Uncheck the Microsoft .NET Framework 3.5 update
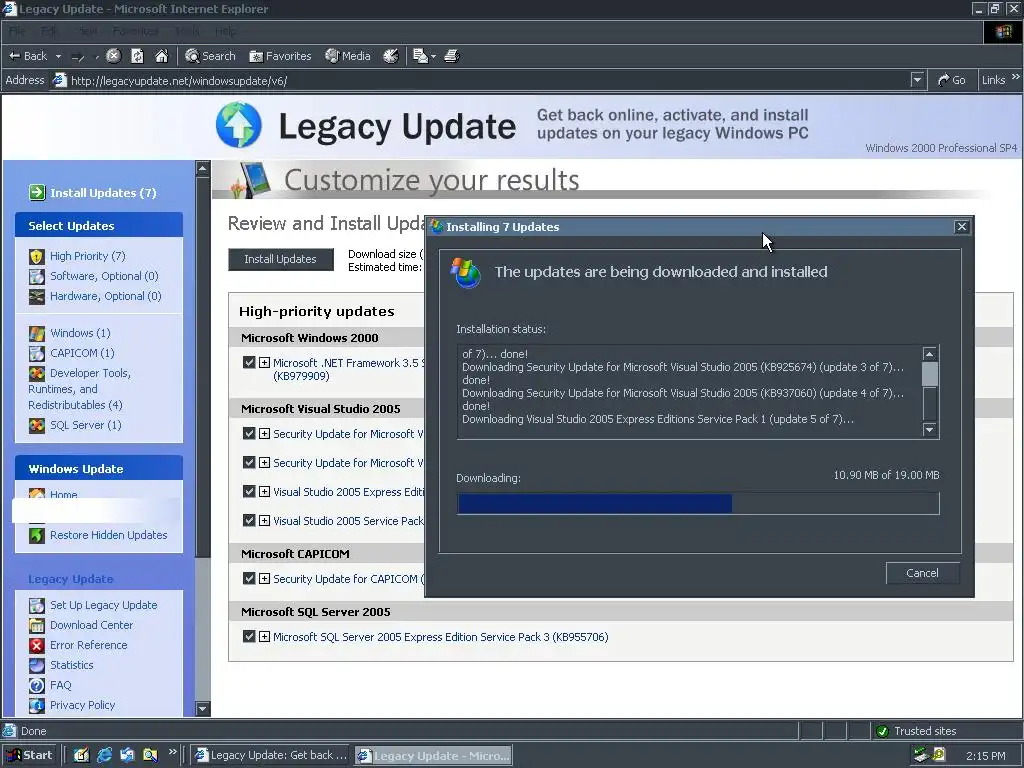 (x=249, y=362)
